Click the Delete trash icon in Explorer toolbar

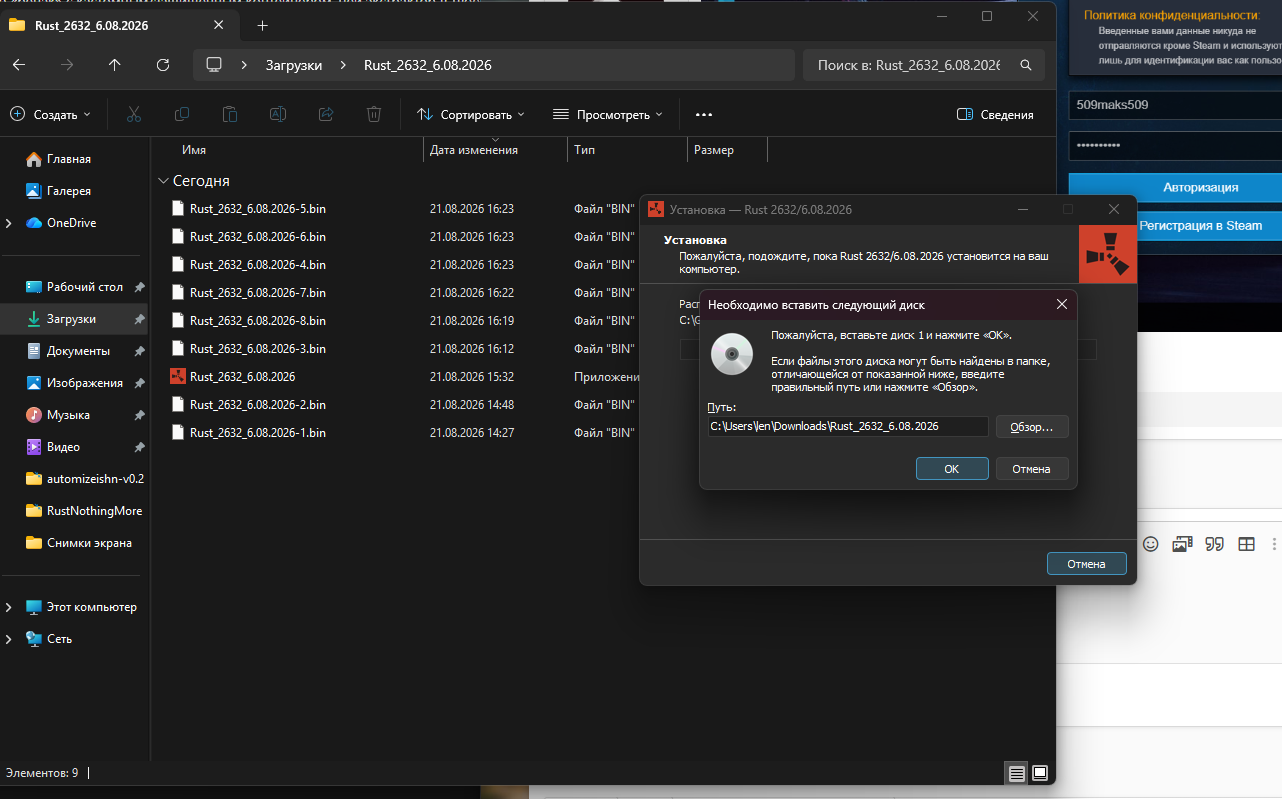tap(374, 114)
